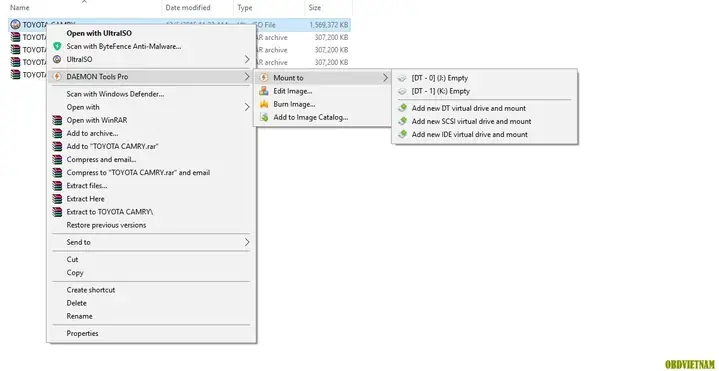Mount to [DT - 1] (K:) Empty drive

[441, 91]
